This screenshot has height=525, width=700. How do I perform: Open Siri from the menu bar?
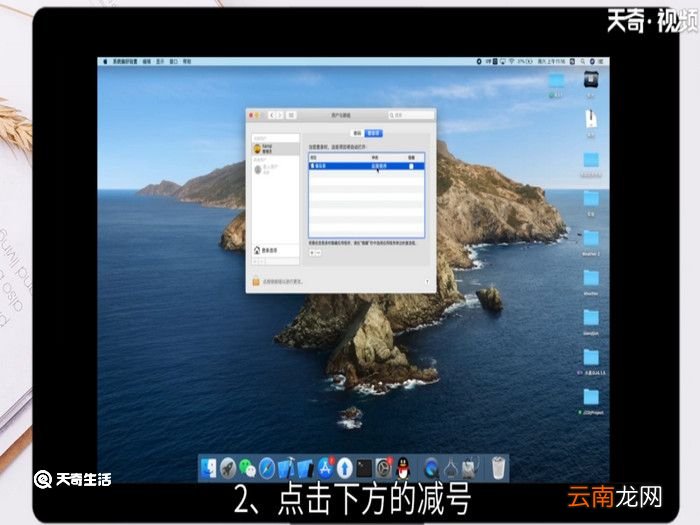point(592,62)
